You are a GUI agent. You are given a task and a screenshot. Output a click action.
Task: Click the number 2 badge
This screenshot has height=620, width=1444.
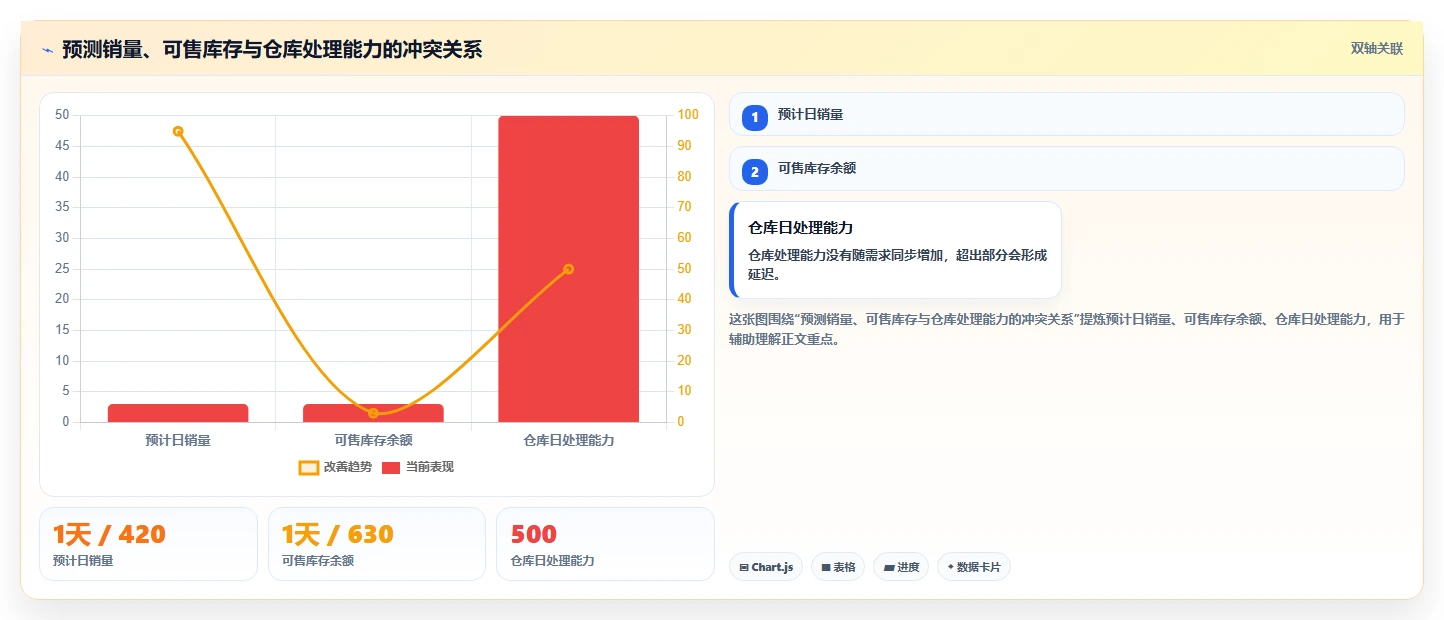(755, 171)
